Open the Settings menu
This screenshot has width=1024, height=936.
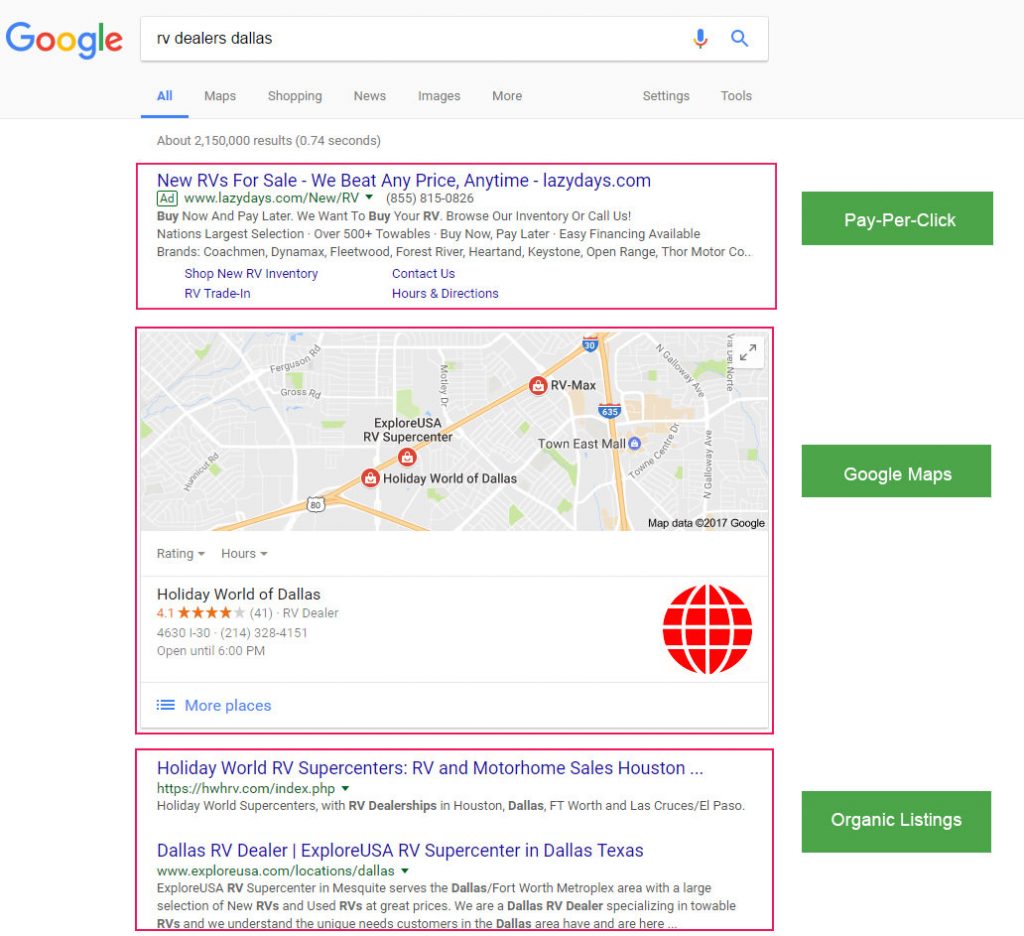[665, 96]
